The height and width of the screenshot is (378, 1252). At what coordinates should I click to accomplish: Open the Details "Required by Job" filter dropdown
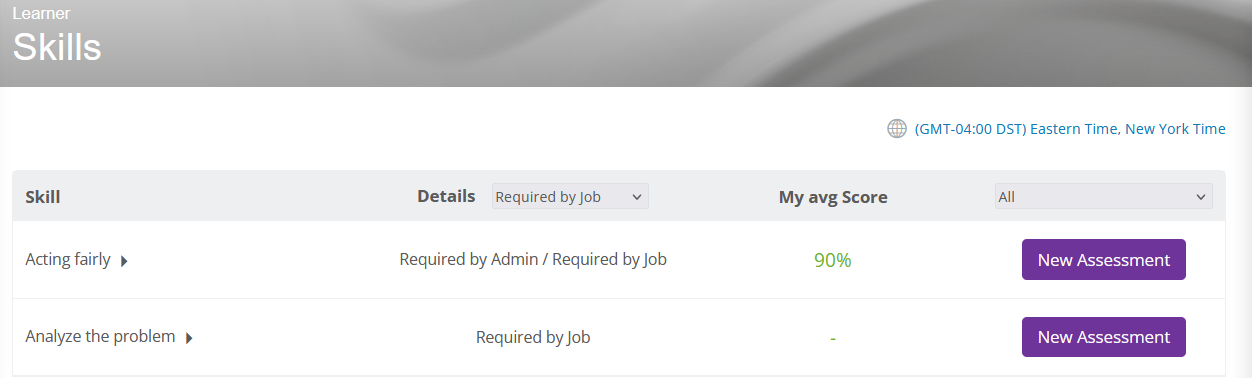coord(570,196)
